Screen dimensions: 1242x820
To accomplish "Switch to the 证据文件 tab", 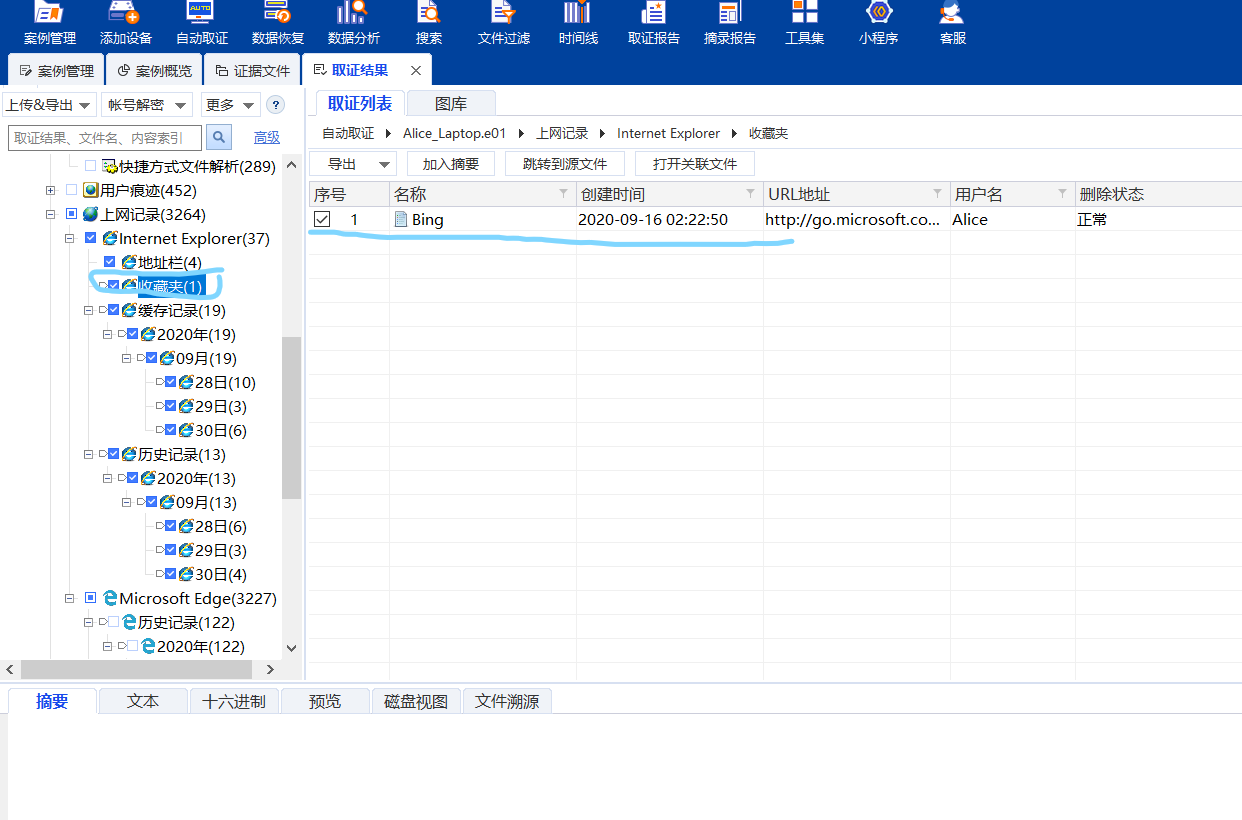I will (252, 71).
